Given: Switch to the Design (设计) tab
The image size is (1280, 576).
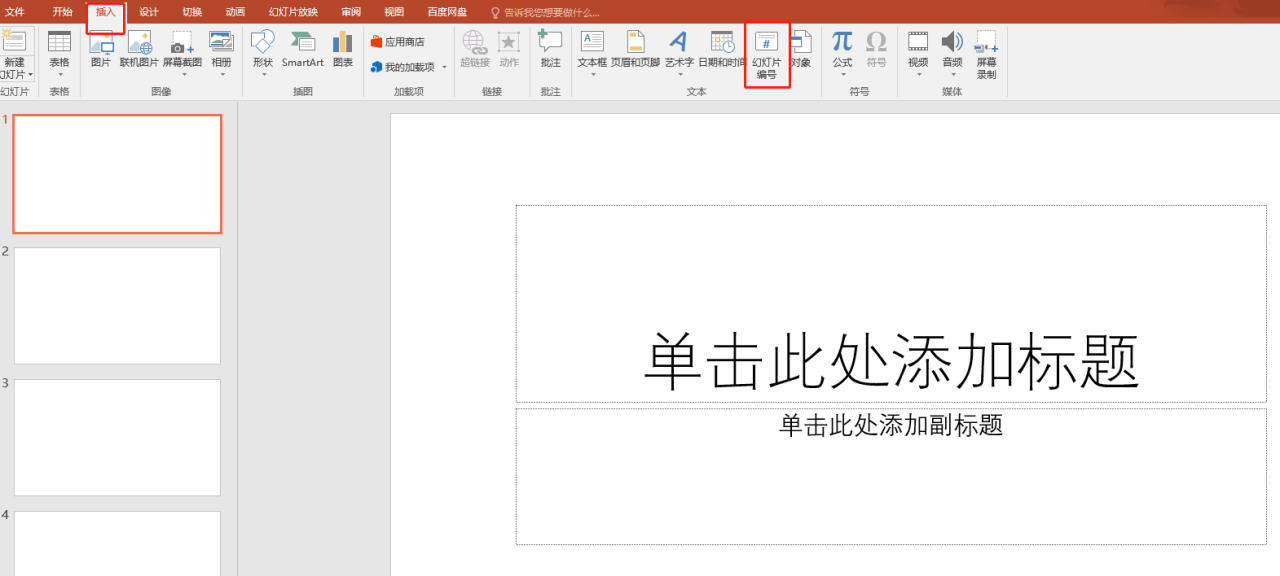Looking at the screenshot, I should pos(149,12).
